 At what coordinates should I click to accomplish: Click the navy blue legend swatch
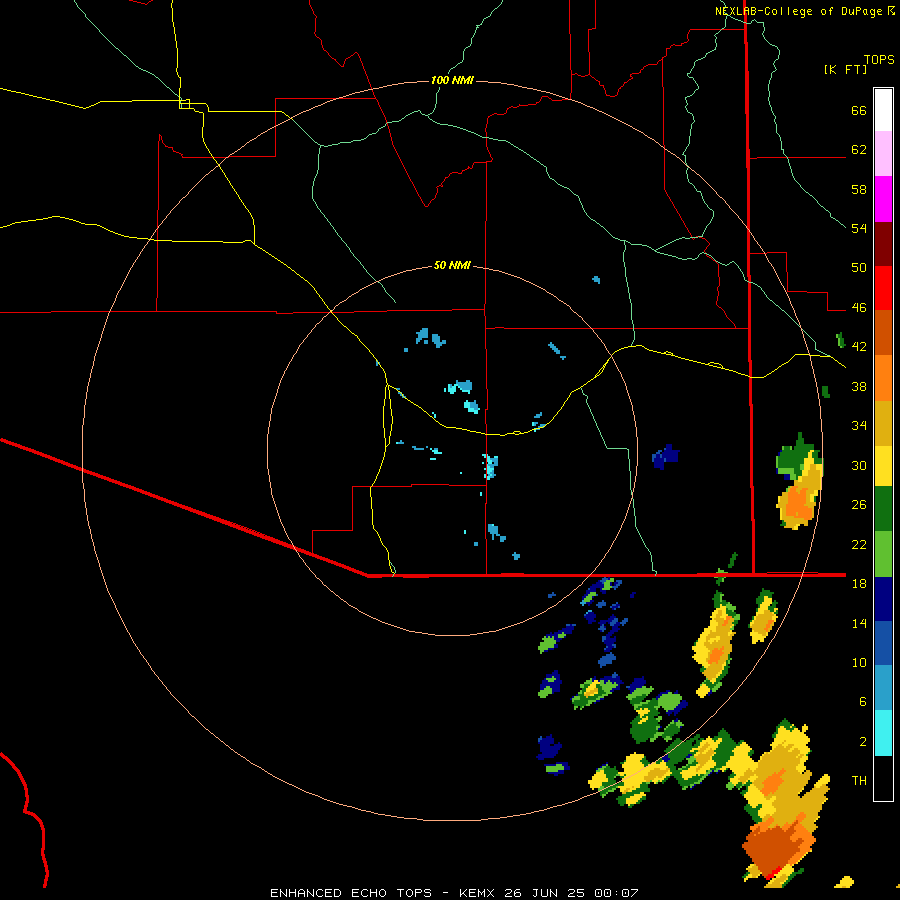pyautogui.click(x=883, y=599)
